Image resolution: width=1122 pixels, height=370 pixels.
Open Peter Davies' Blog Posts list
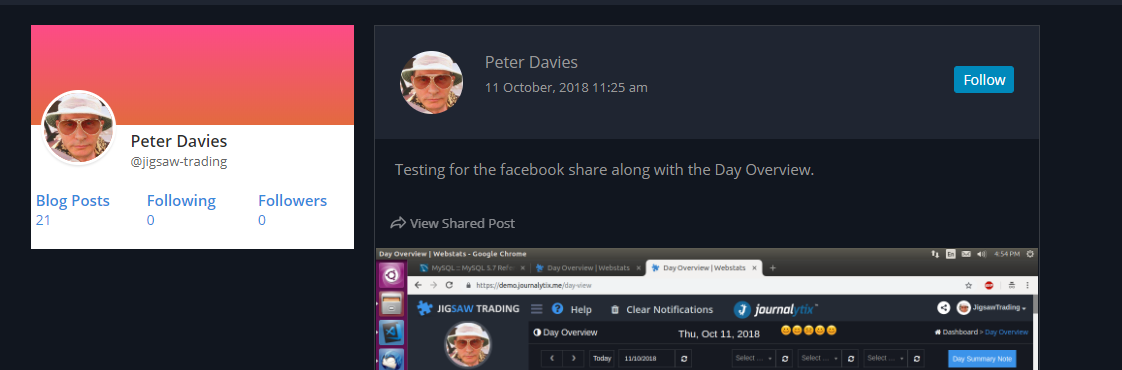(73, 200)
